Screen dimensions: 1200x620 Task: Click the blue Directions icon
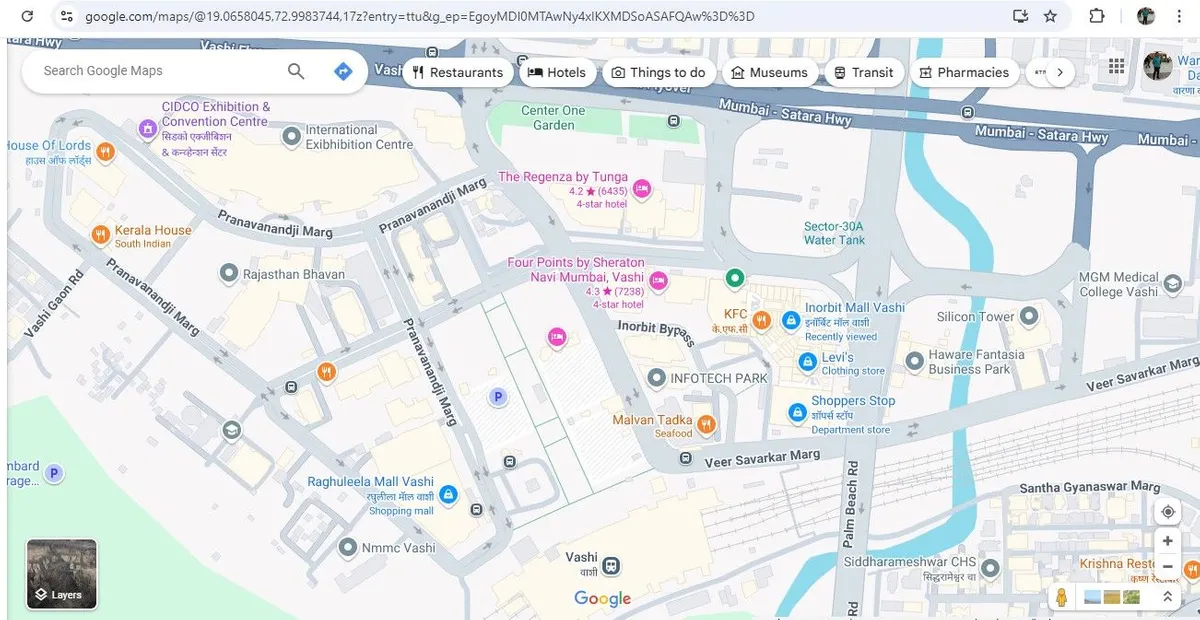343,71
